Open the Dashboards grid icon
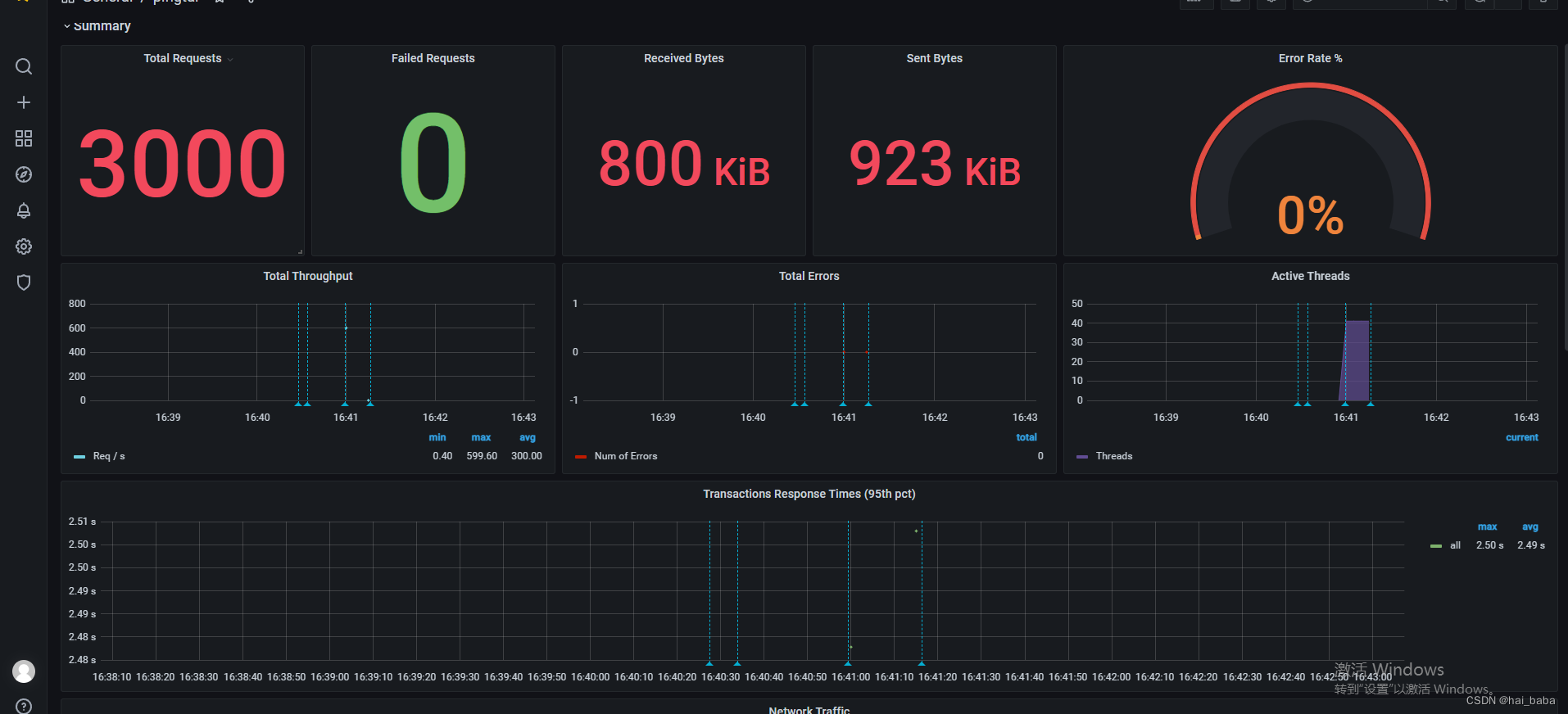The width and height of the screenshot is (1568, 714). [x=24, y=138]
